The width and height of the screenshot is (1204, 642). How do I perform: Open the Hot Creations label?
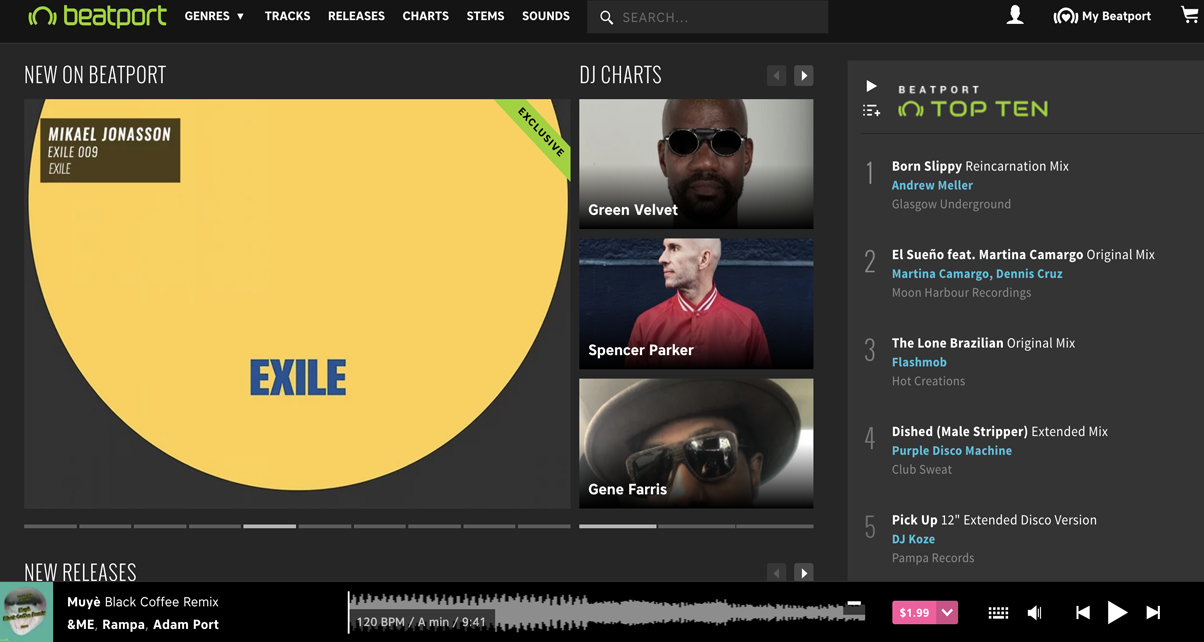(928, 381)
